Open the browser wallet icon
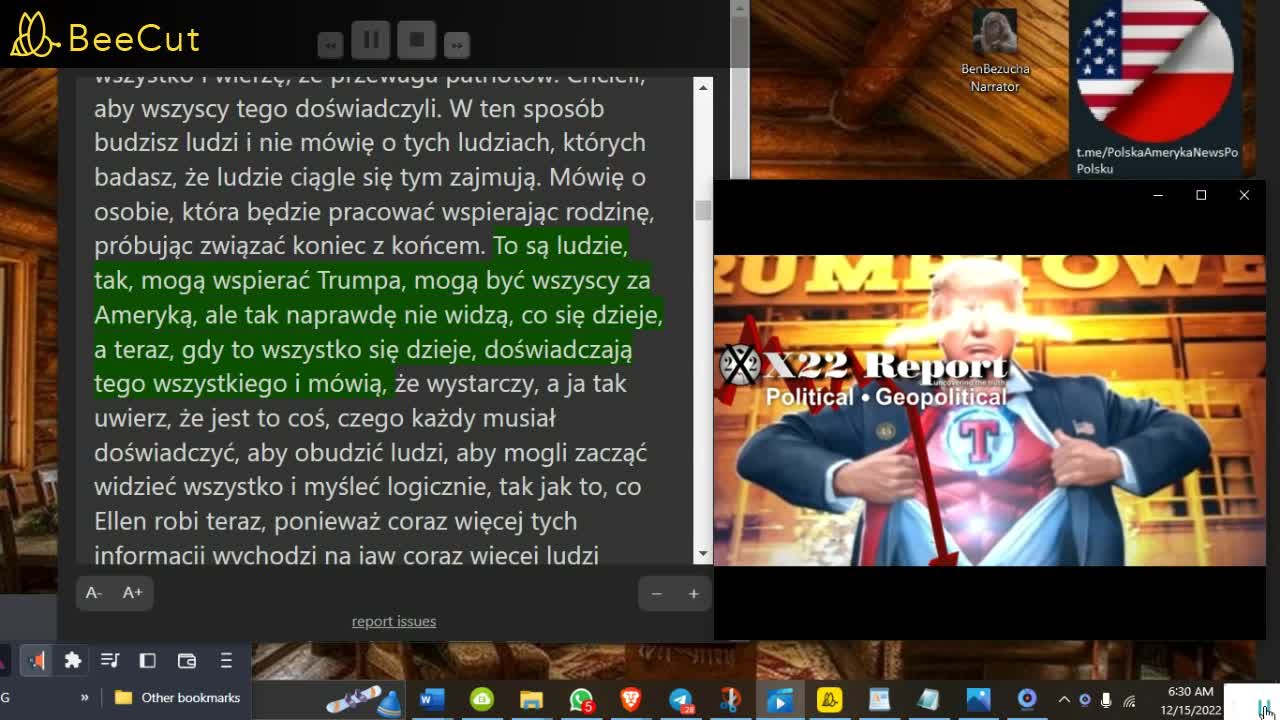The width and height of the screenshot is (1280, 720). 186,660
